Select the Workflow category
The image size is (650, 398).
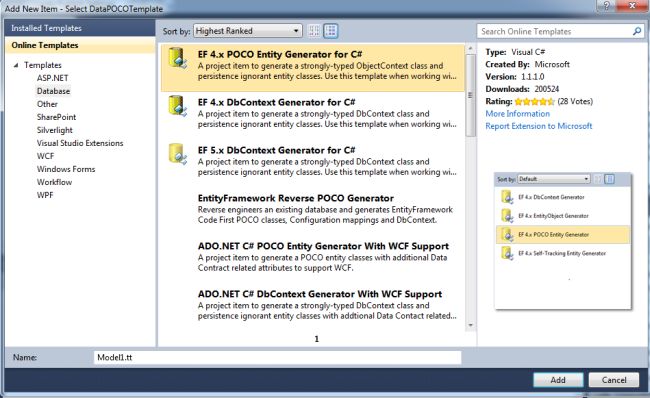click(x=54, y=182)
